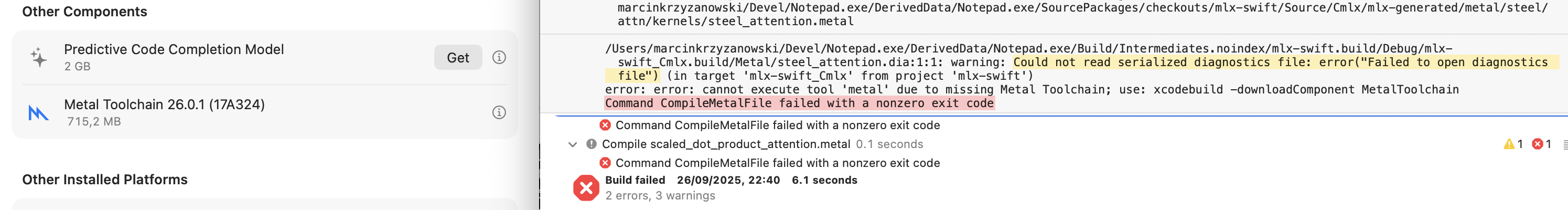
Task: Toggle the transcript lines icon at row end
Action: (x=1565, y=145)
